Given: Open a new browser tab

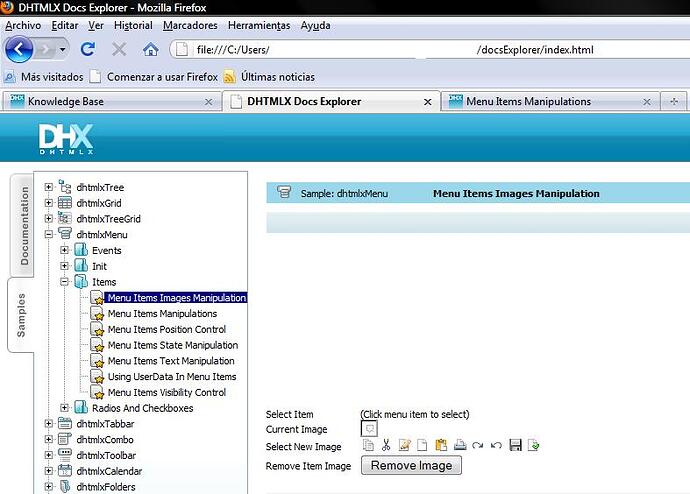Looking at the screenshot, I should (x=674, y=102).
